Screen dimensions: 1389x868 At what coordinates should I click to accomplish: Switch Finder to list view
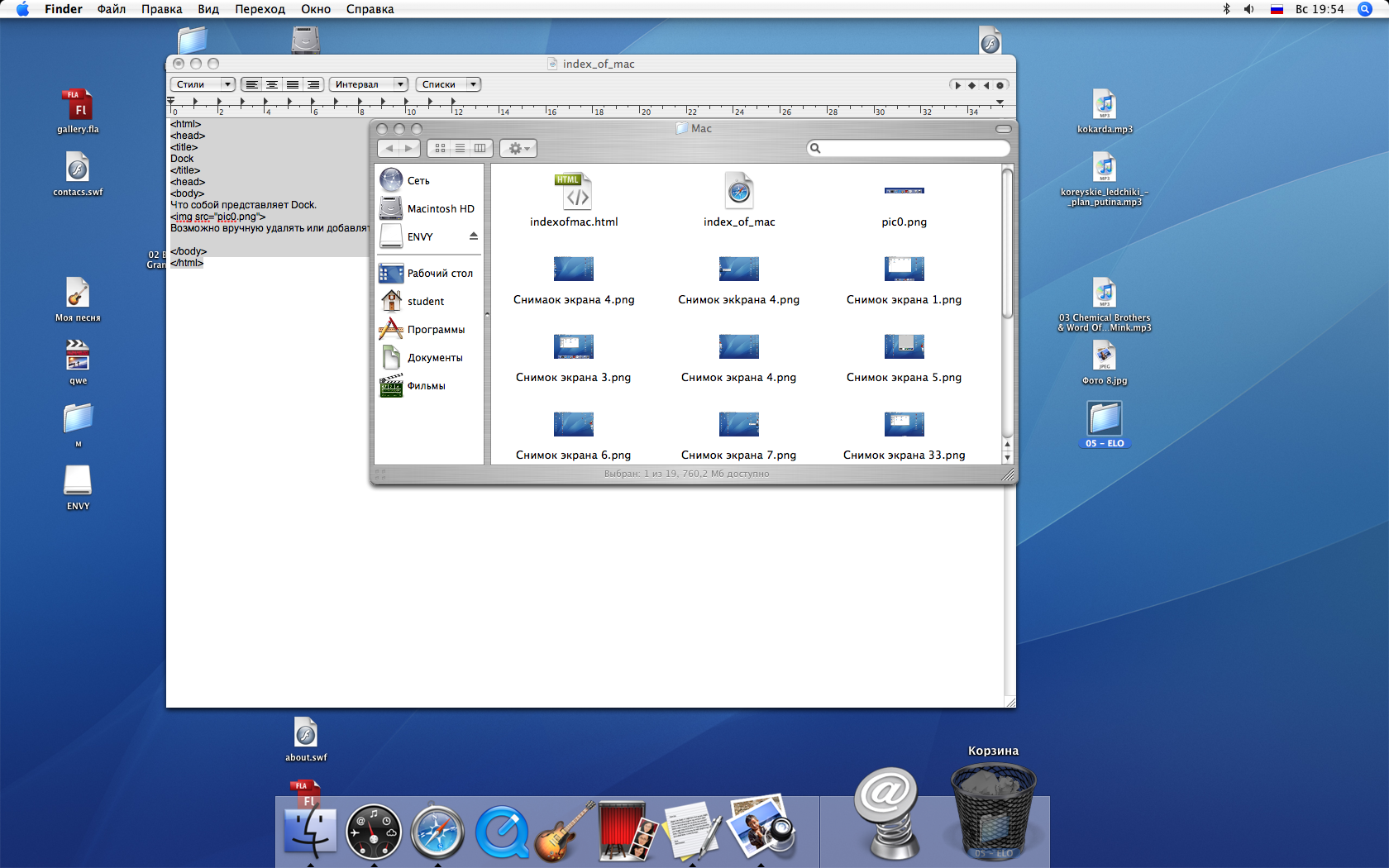[x=461, y=148]
